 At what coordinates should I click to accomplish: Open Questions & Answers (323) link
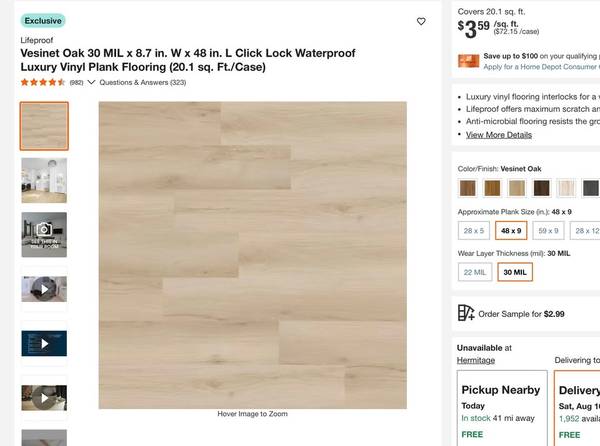click(x=143, y=82)
